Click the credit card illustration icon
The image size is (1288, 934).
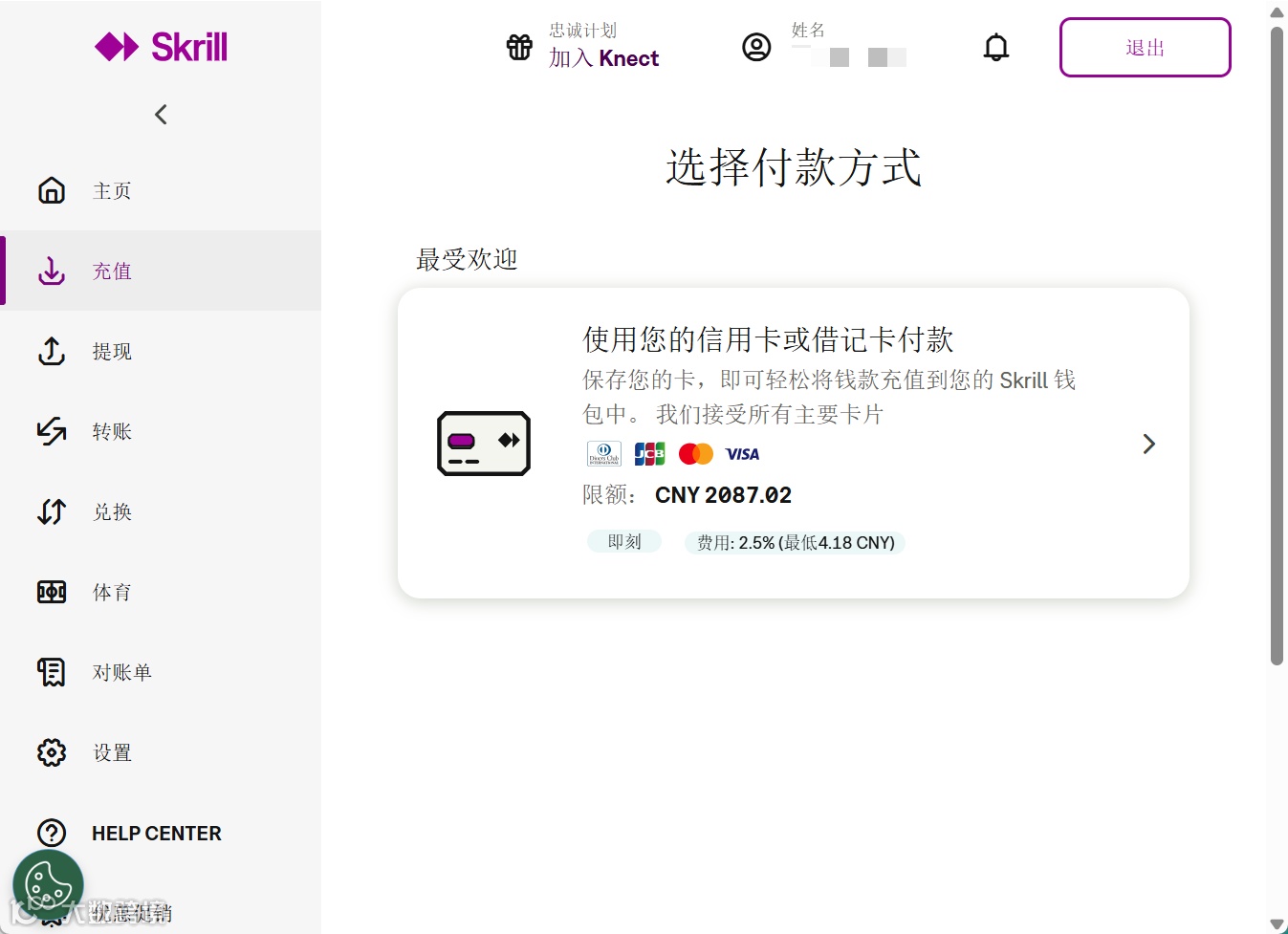pos(484,444)
